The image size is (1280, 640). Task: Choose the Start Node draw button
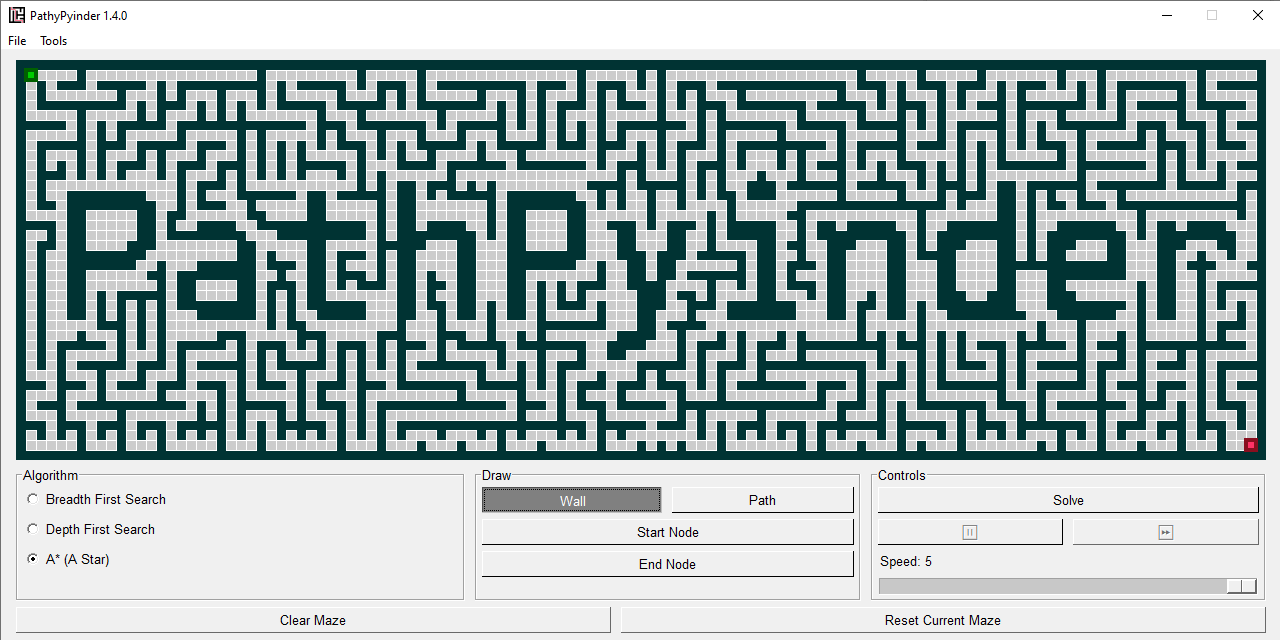[x=668, y=532]
